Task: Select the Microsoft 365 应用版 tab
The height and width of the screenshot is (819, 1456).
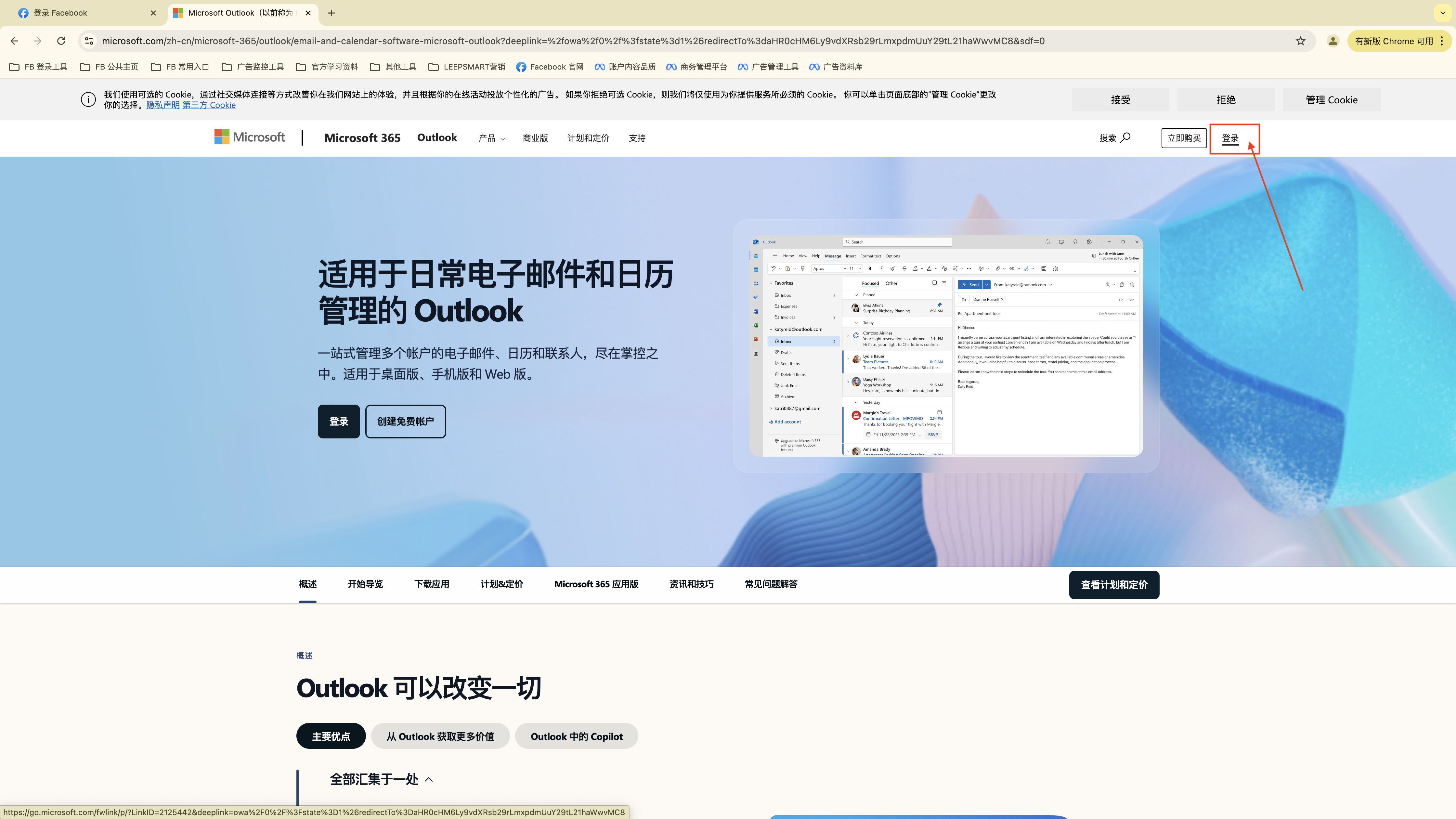Action: [596, 584]
